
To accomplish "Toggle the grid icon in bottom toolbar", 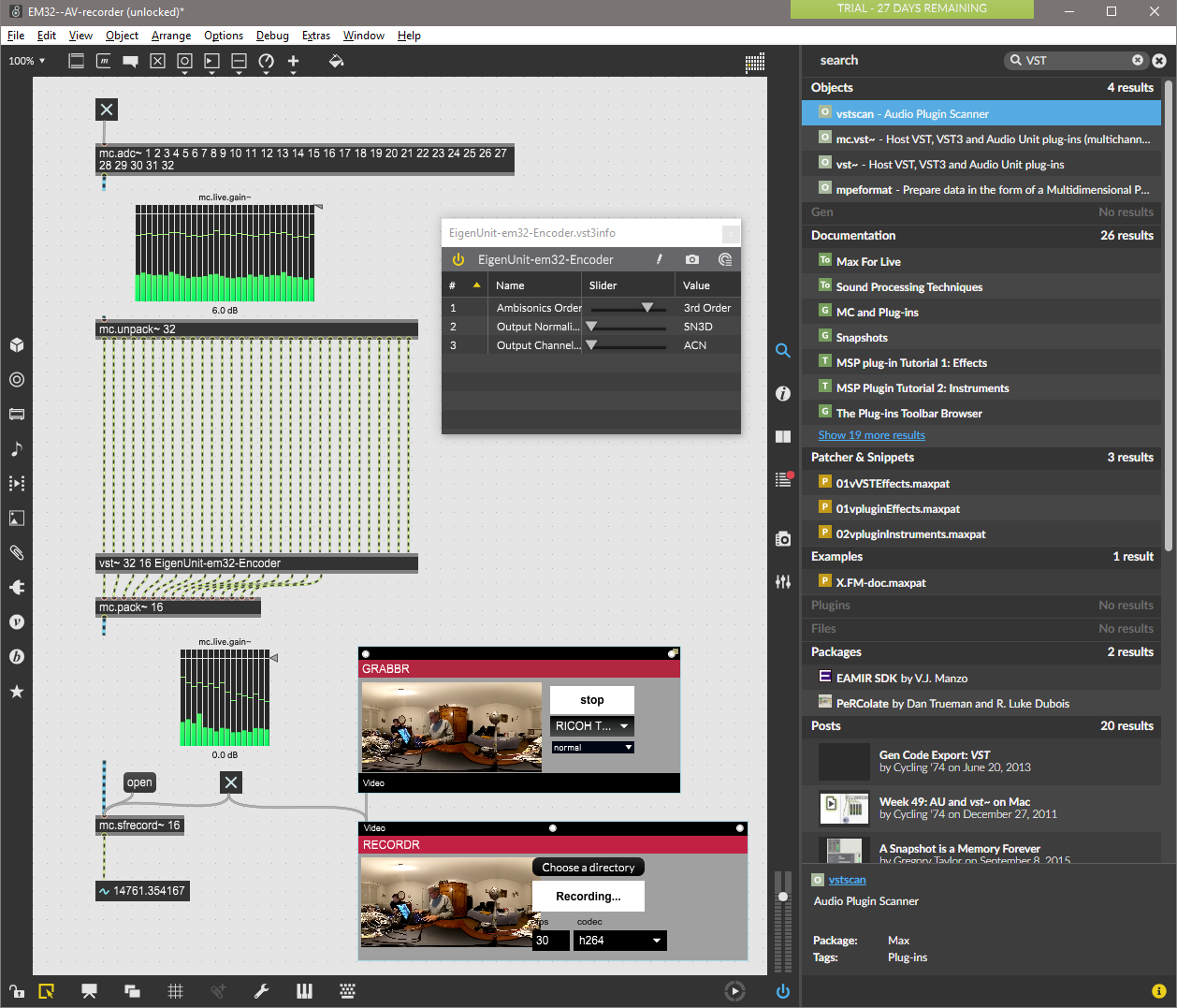I will click(x=175, y=991).
